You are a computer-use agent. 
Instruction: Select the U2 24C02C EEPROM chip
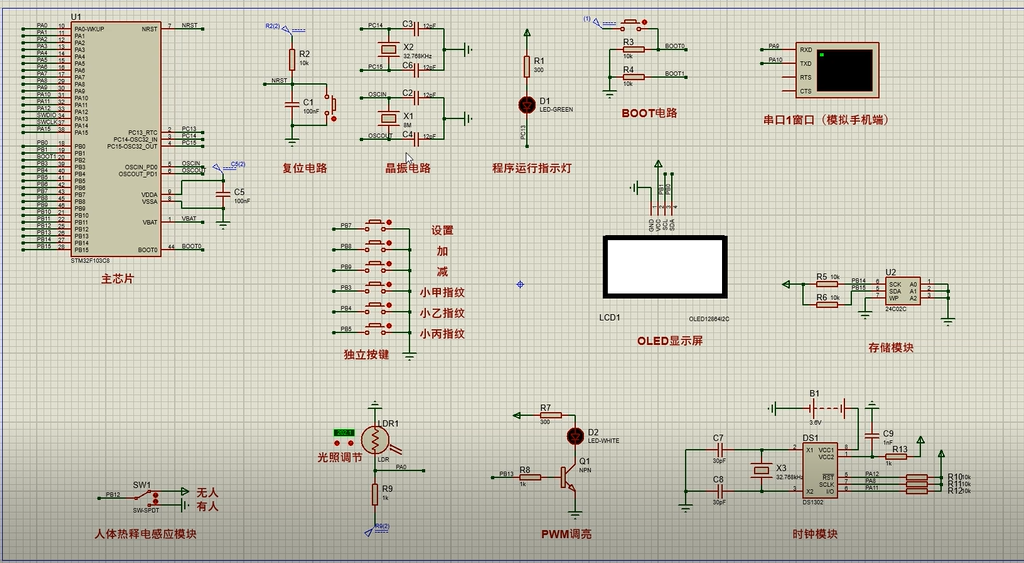tap(903, 291)
